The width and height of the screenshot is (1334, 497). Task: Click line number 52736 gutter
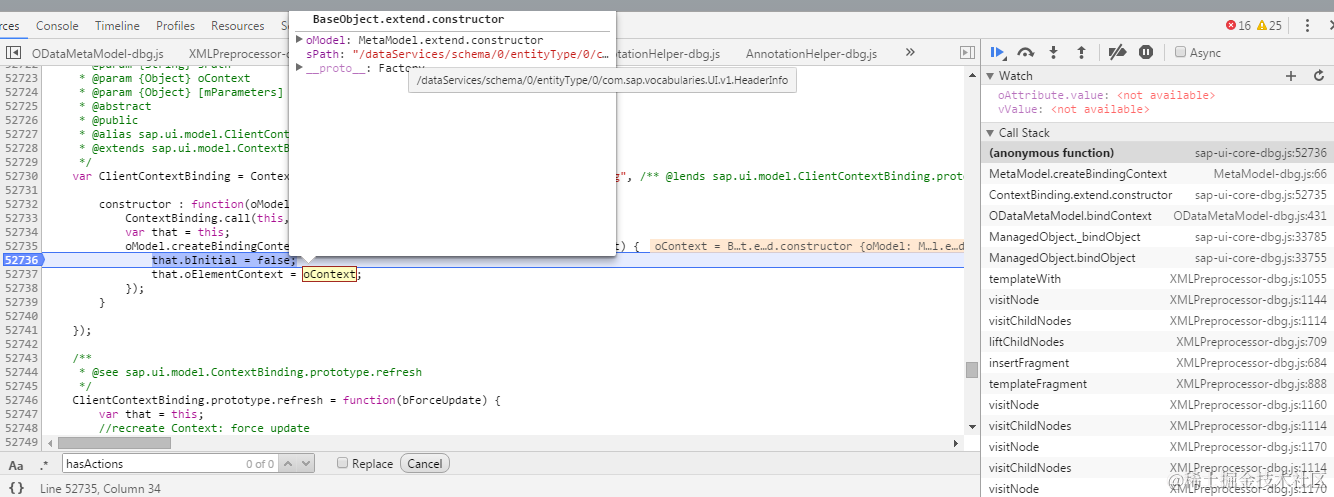coord(21,260)
